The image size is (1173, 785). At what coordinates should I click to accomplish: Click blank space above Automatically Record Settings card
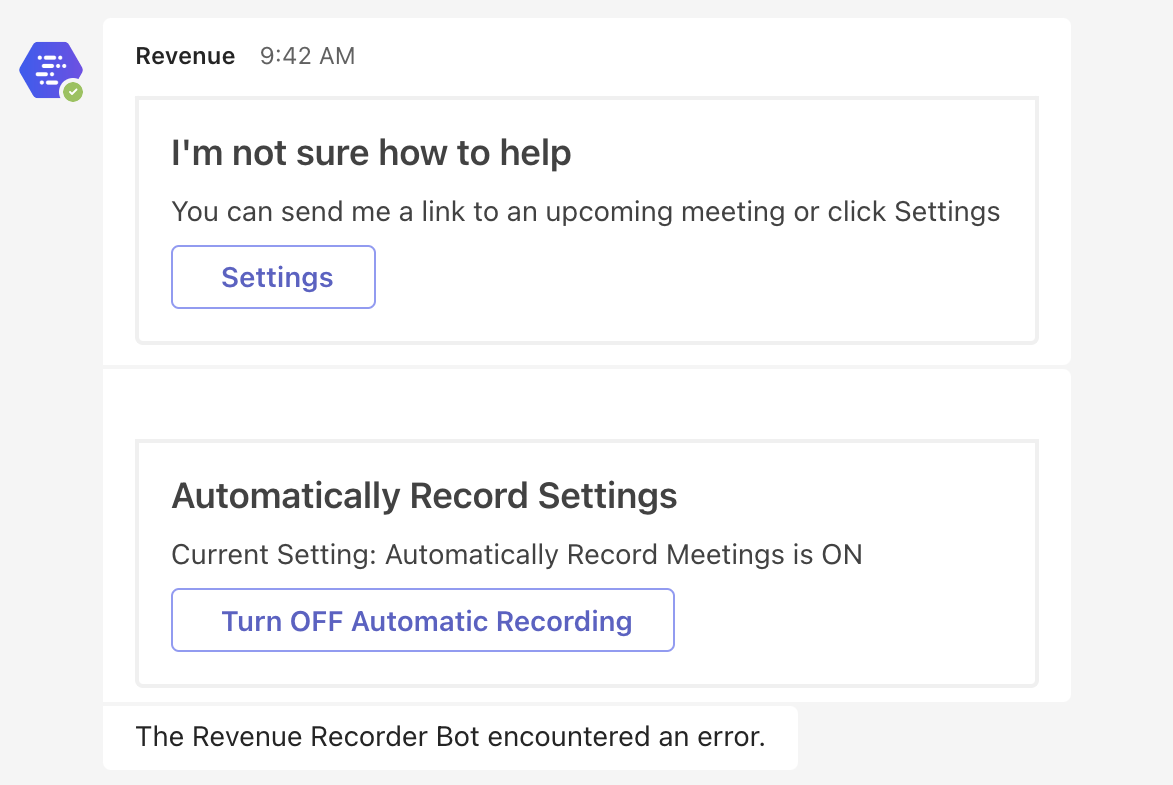click(x=586, y=405)
